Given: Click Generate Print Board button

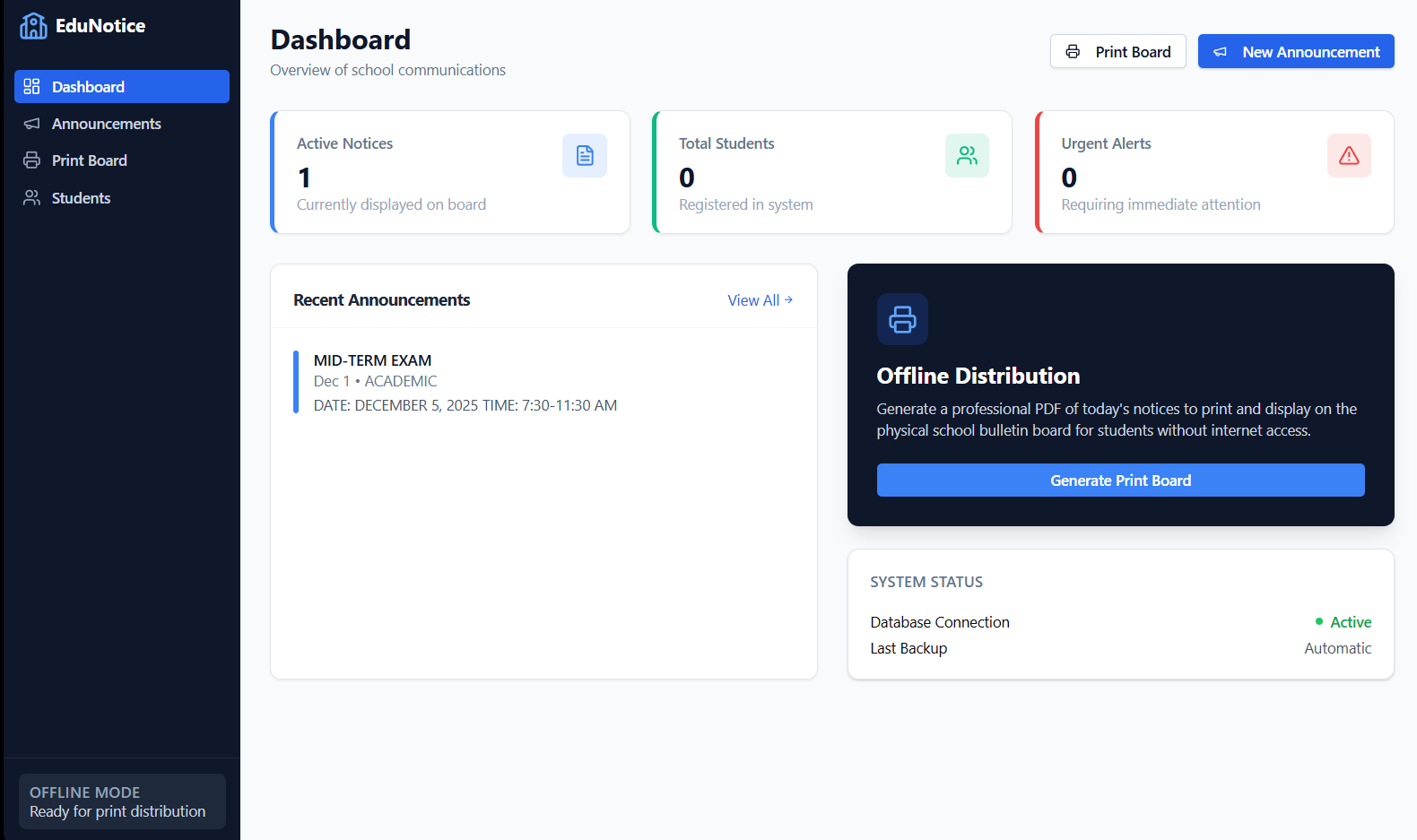Looking at the screenshot, I should 1121,481.
